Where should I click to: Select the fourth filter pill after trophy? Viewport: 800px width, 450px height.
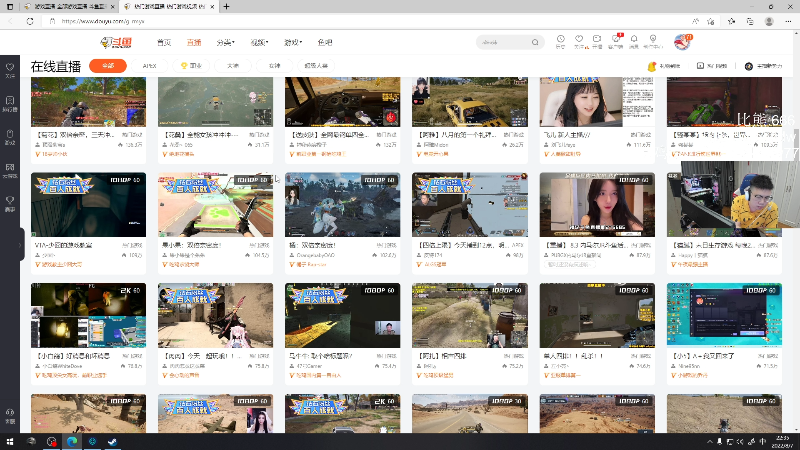click(233, 66)
